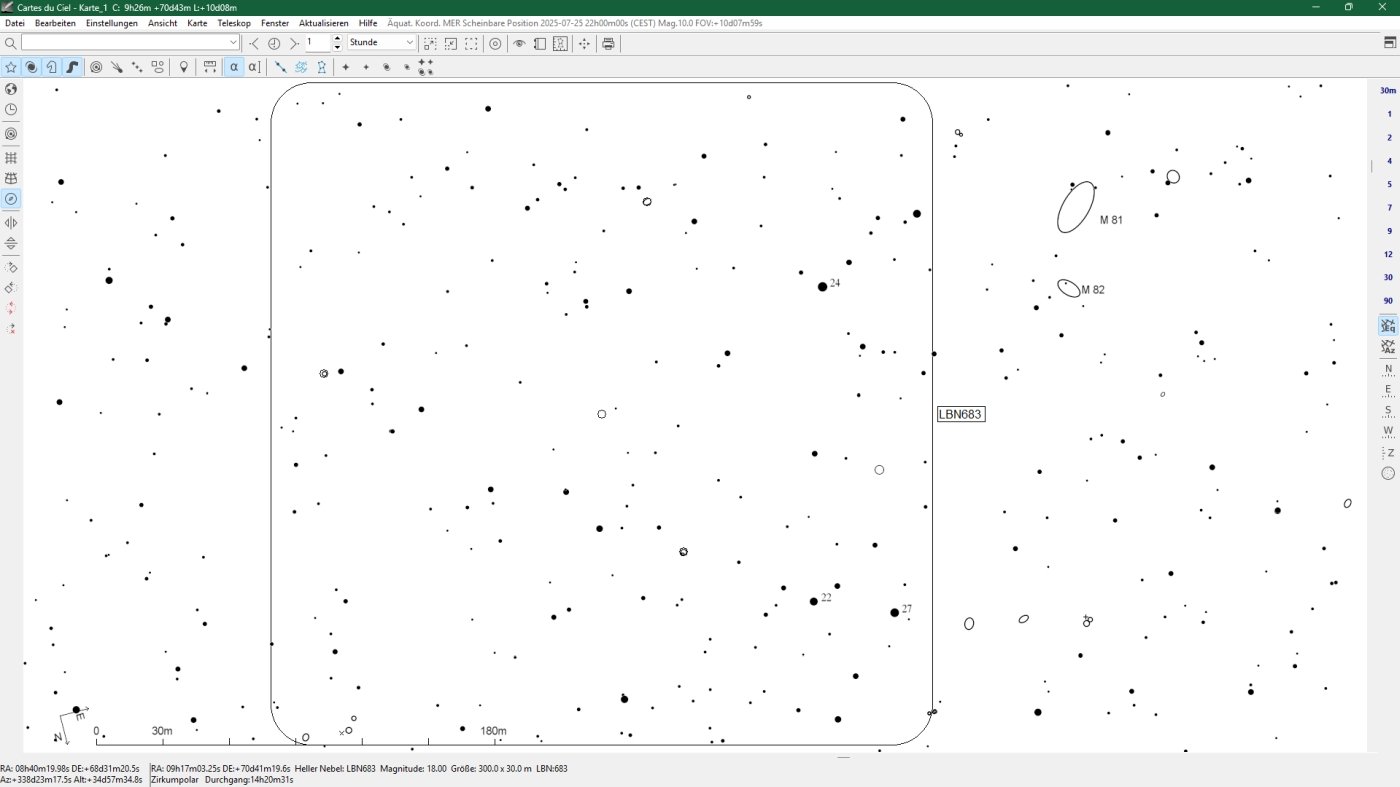Toggle deep-sky objects display icon
The image size is (1400, 787).
click(31, 67)
